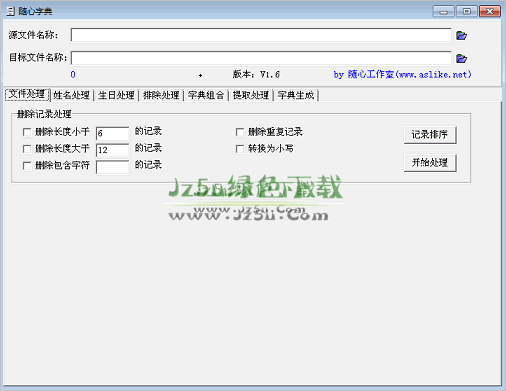
Task: Click browse folder icon for 目标文件名称
Action: coord(461,58)
